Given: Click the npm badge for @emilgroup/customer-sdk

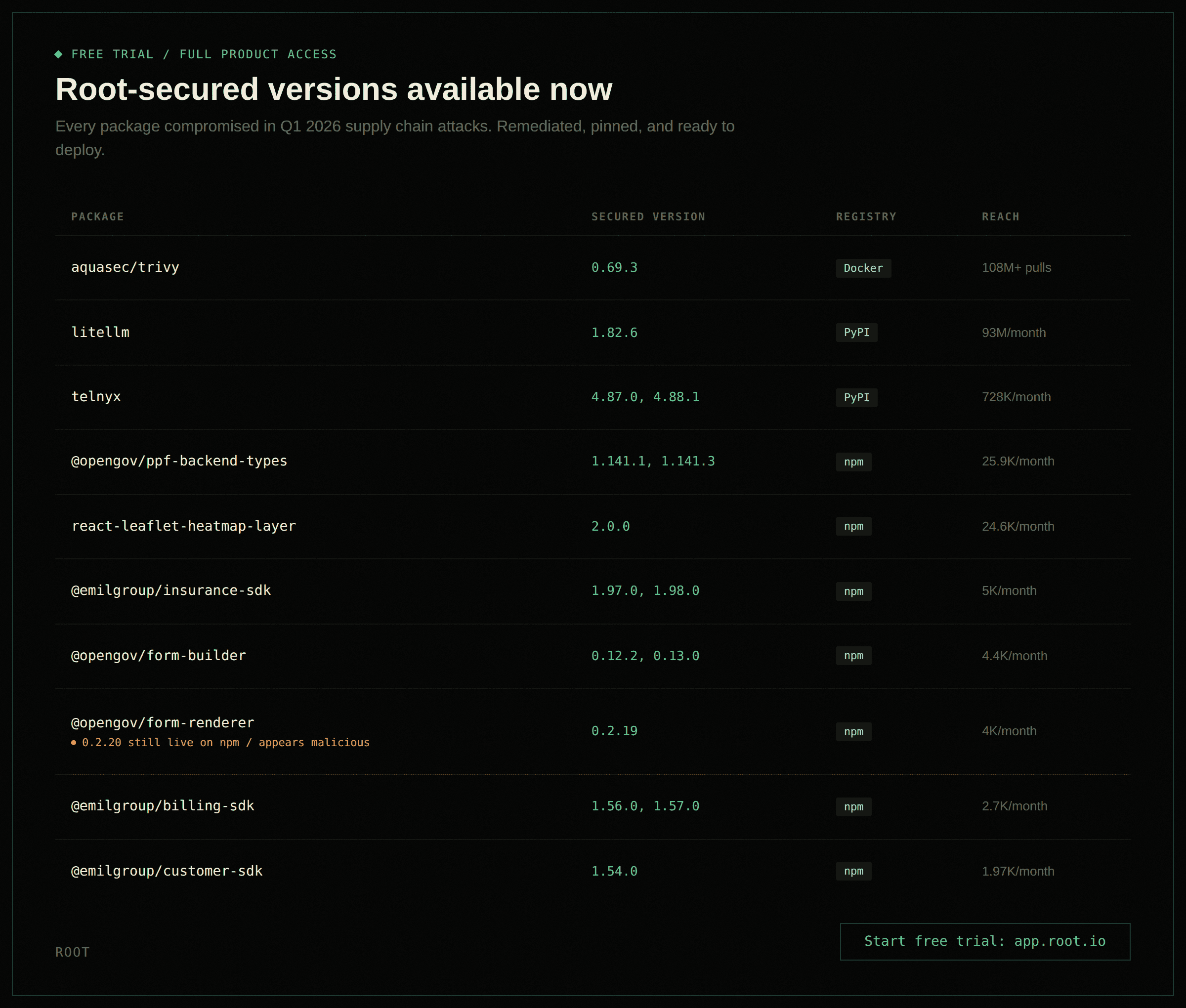Looking at the screenshot, I should [x=853, y=871].
